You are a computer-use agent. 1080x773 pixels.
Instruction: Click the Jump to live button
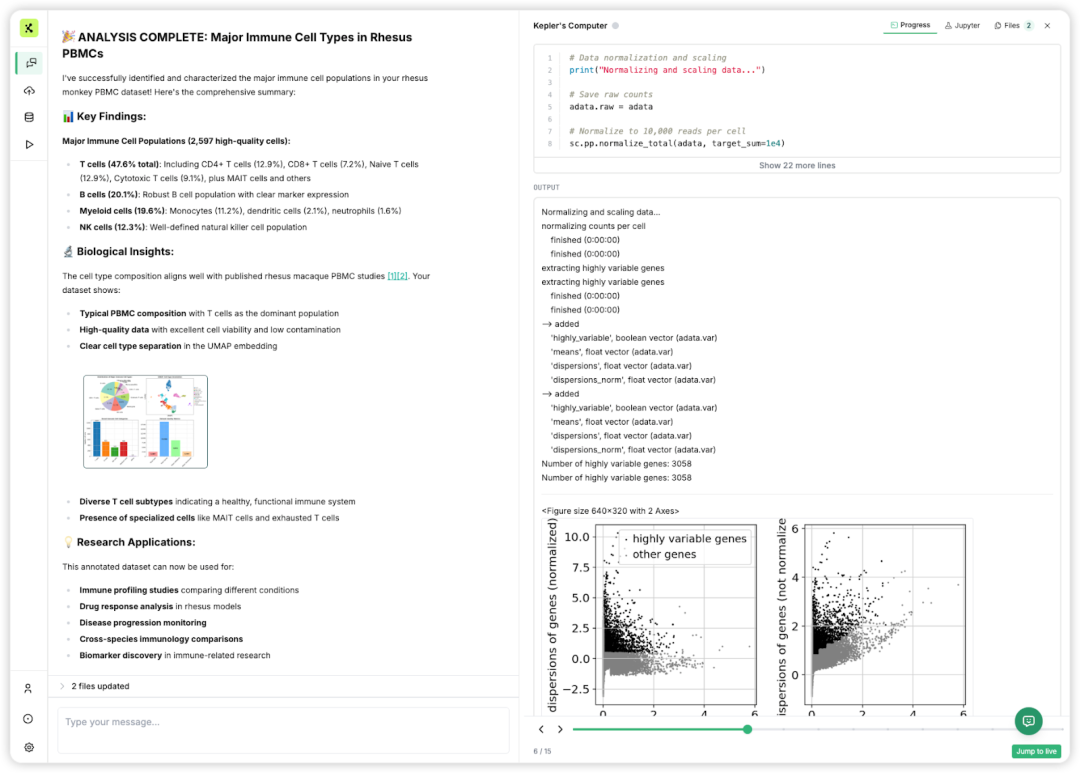tap(1036, 751)
